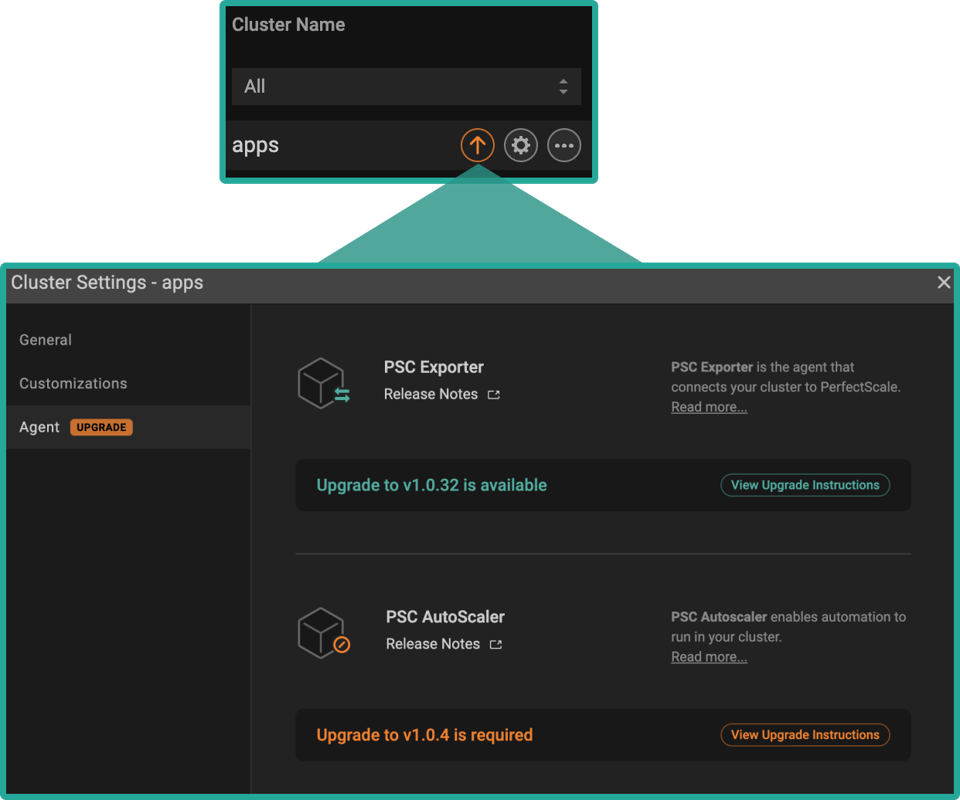
Task: Select the apps cluster row
Action: (408, 145)
